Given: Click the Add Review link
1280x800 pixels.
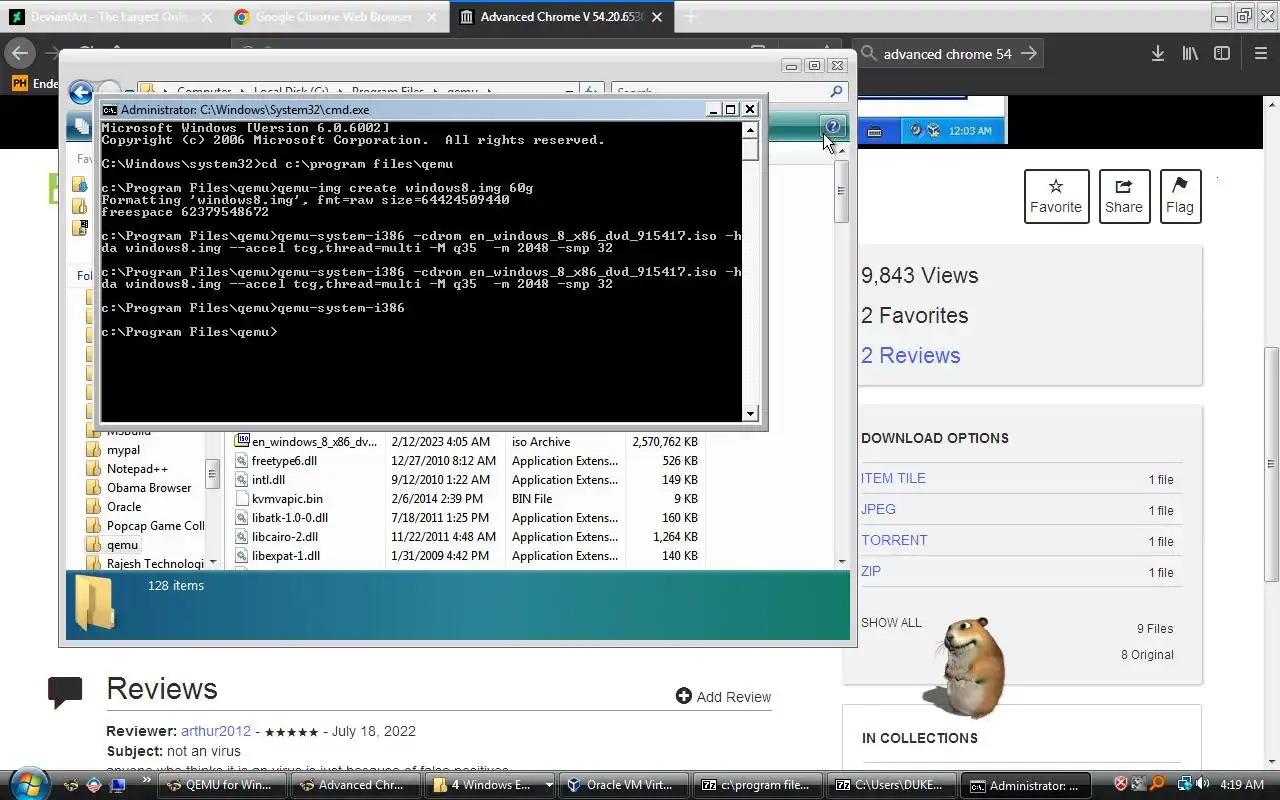Looking at the screenshot, I should [x=733, y=697].
